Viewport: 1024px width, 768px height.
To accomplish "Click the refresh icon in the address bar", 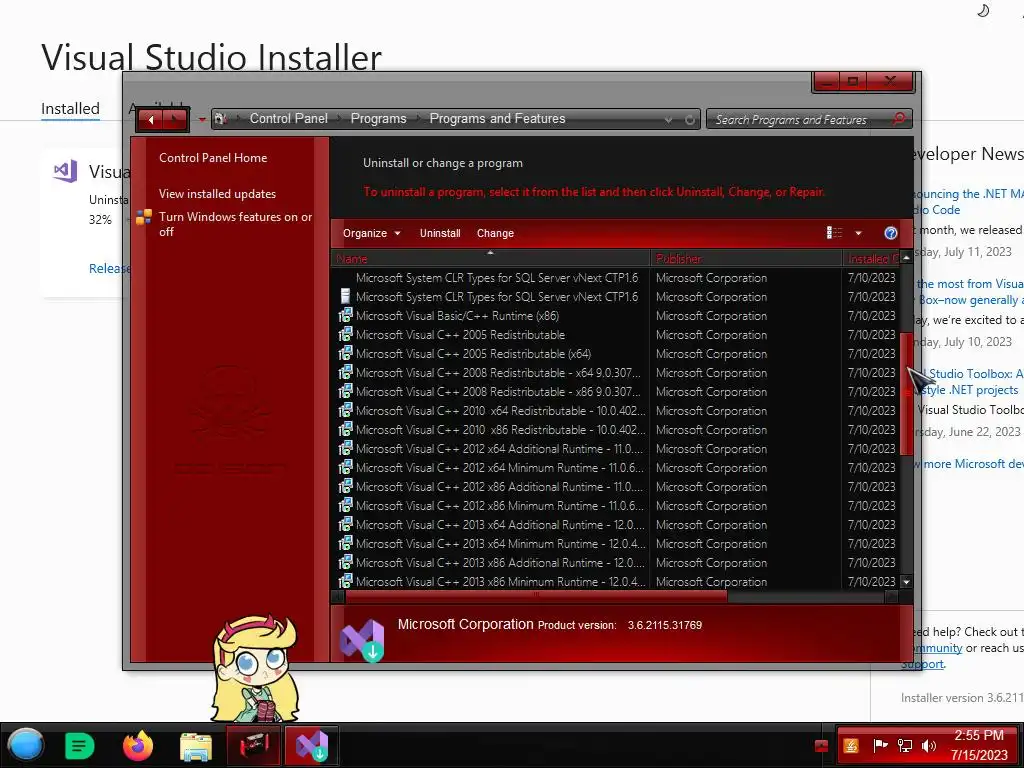I will tap(689, 120).
